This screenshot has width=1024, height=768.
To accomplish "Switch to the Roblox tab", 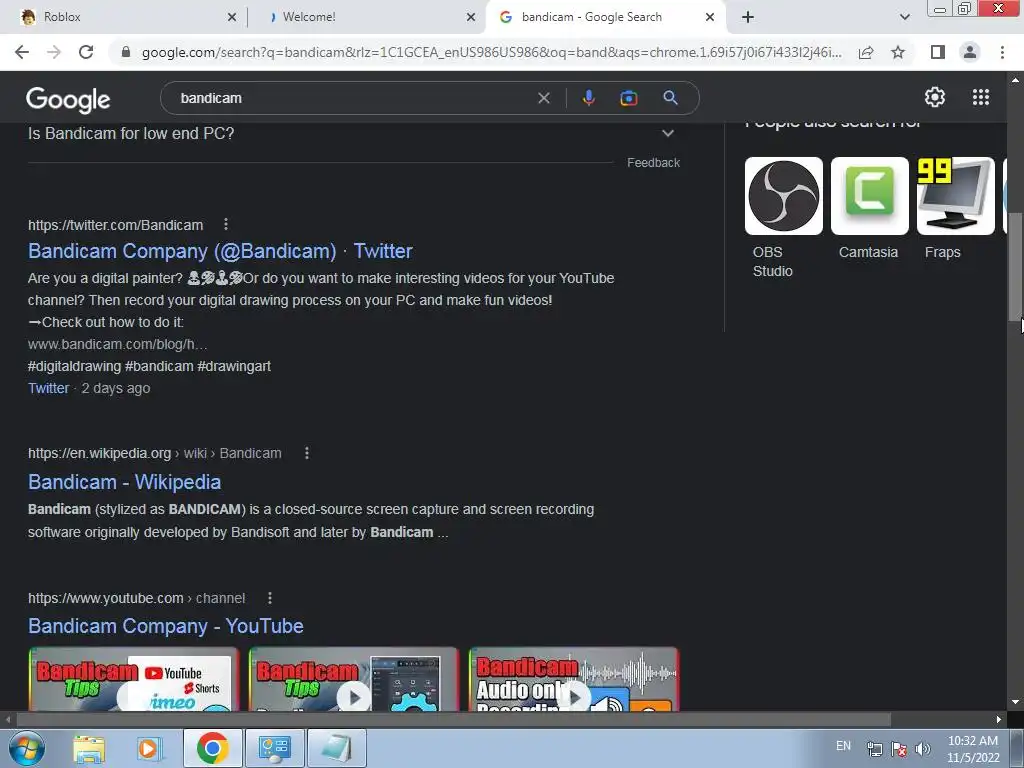I will (x=124, y=17).
